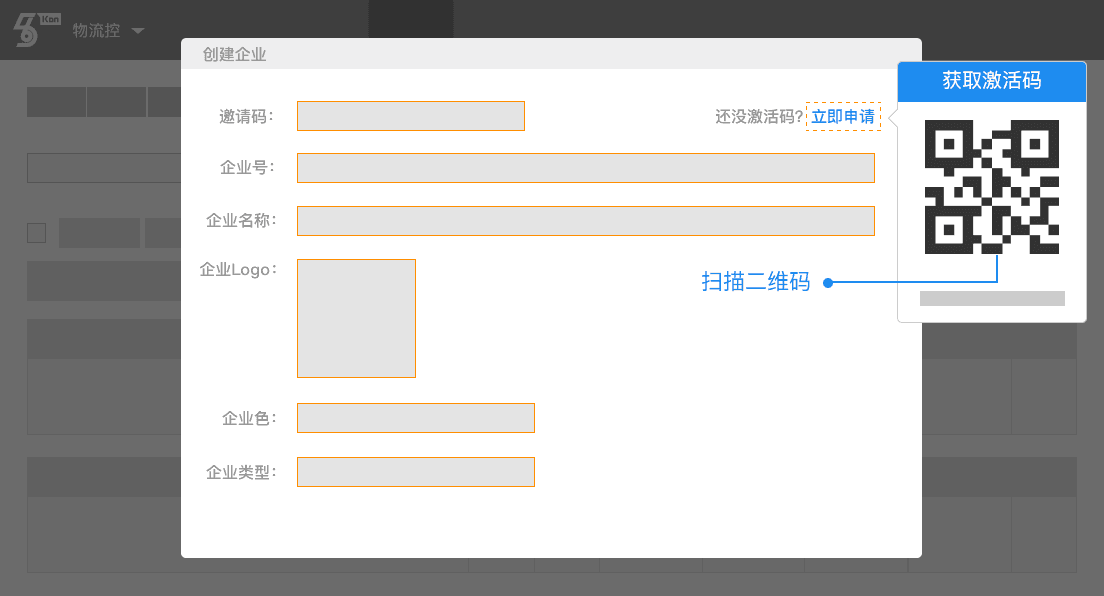Click the 立即申请 link
This screenshot has width=1104, height=596.
pos(843,116)
